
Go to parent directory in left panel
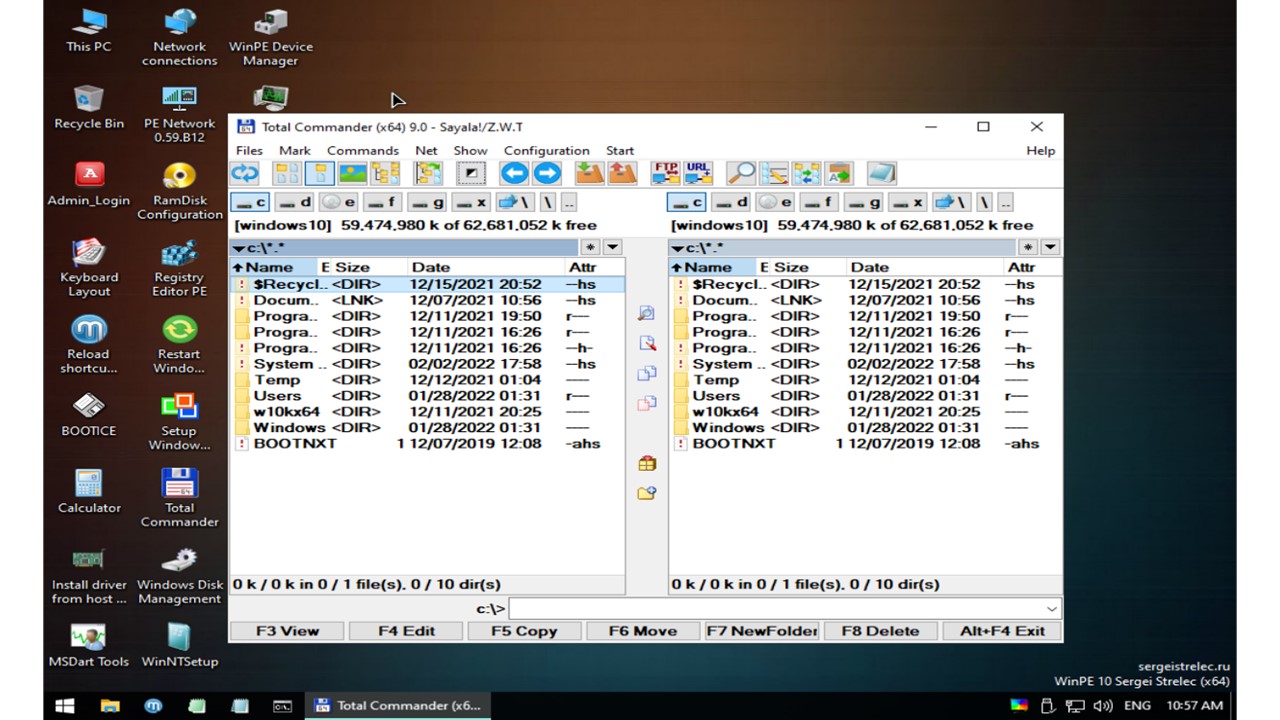(568, 202)
